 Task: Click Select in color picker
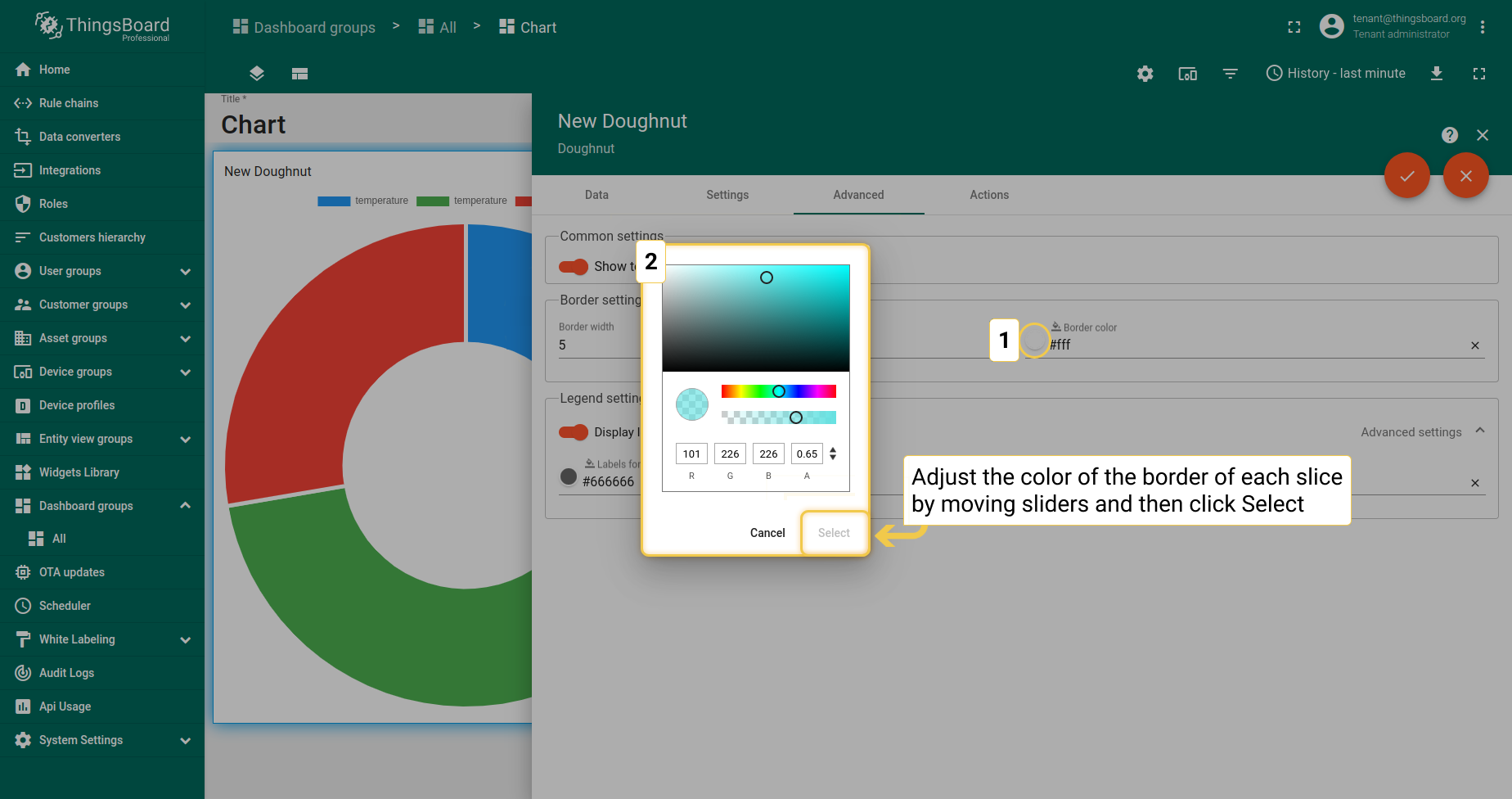[834, 533]
